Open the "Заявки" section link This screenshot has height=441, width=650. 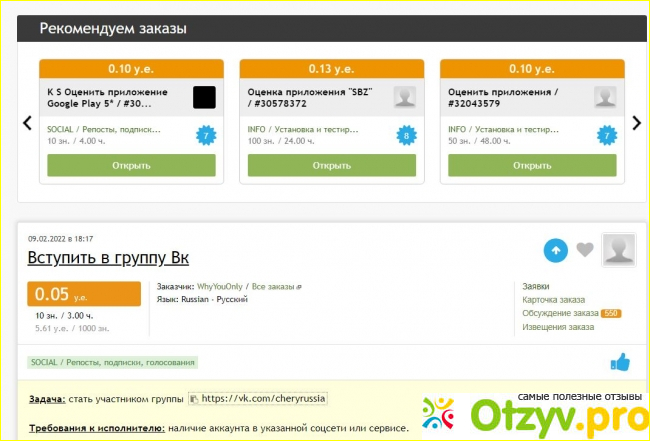(x=537, y=286)
